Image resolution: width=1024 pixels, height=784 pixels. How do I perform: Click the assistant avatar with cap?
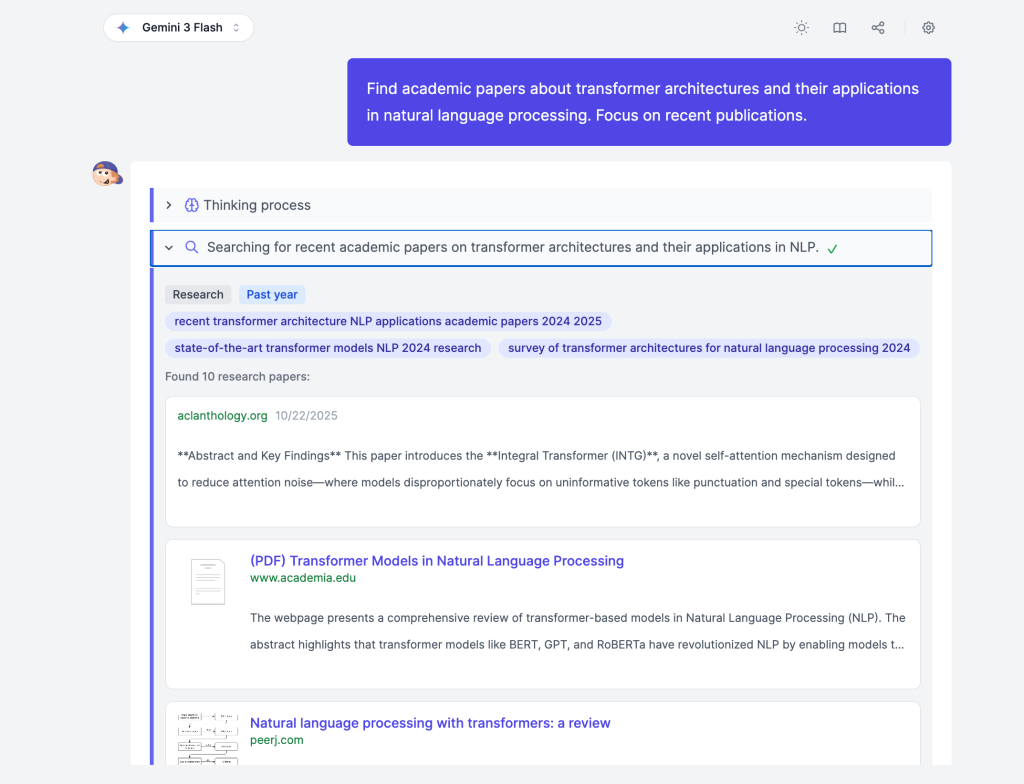(x=106, y=175)
